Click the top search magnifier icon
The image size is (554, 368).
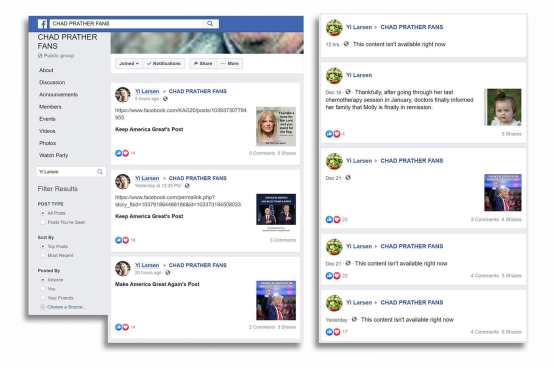click(x=210, y=24)
